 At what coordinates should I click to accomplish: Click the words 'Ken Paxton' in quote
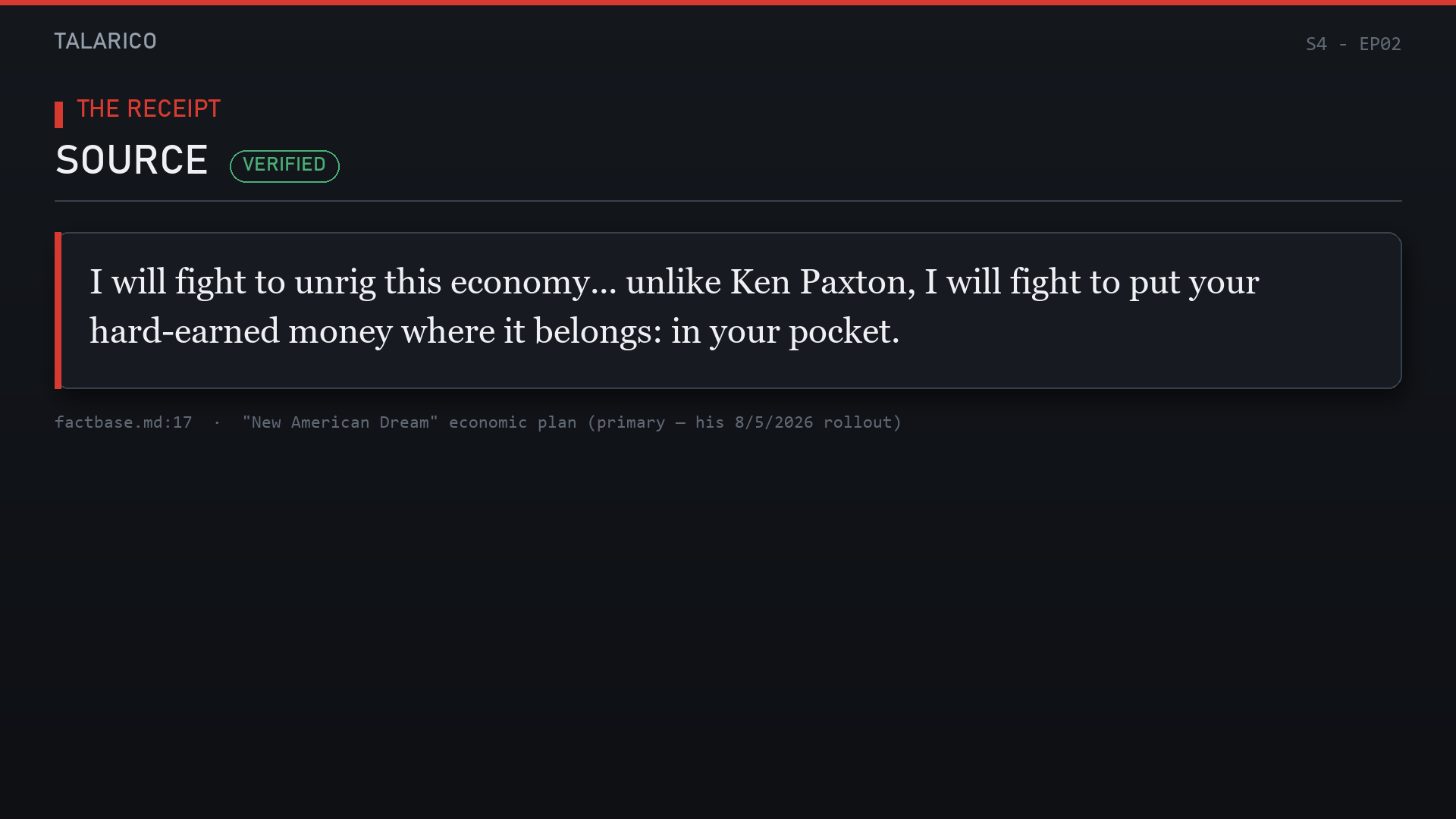click(818, 282)
